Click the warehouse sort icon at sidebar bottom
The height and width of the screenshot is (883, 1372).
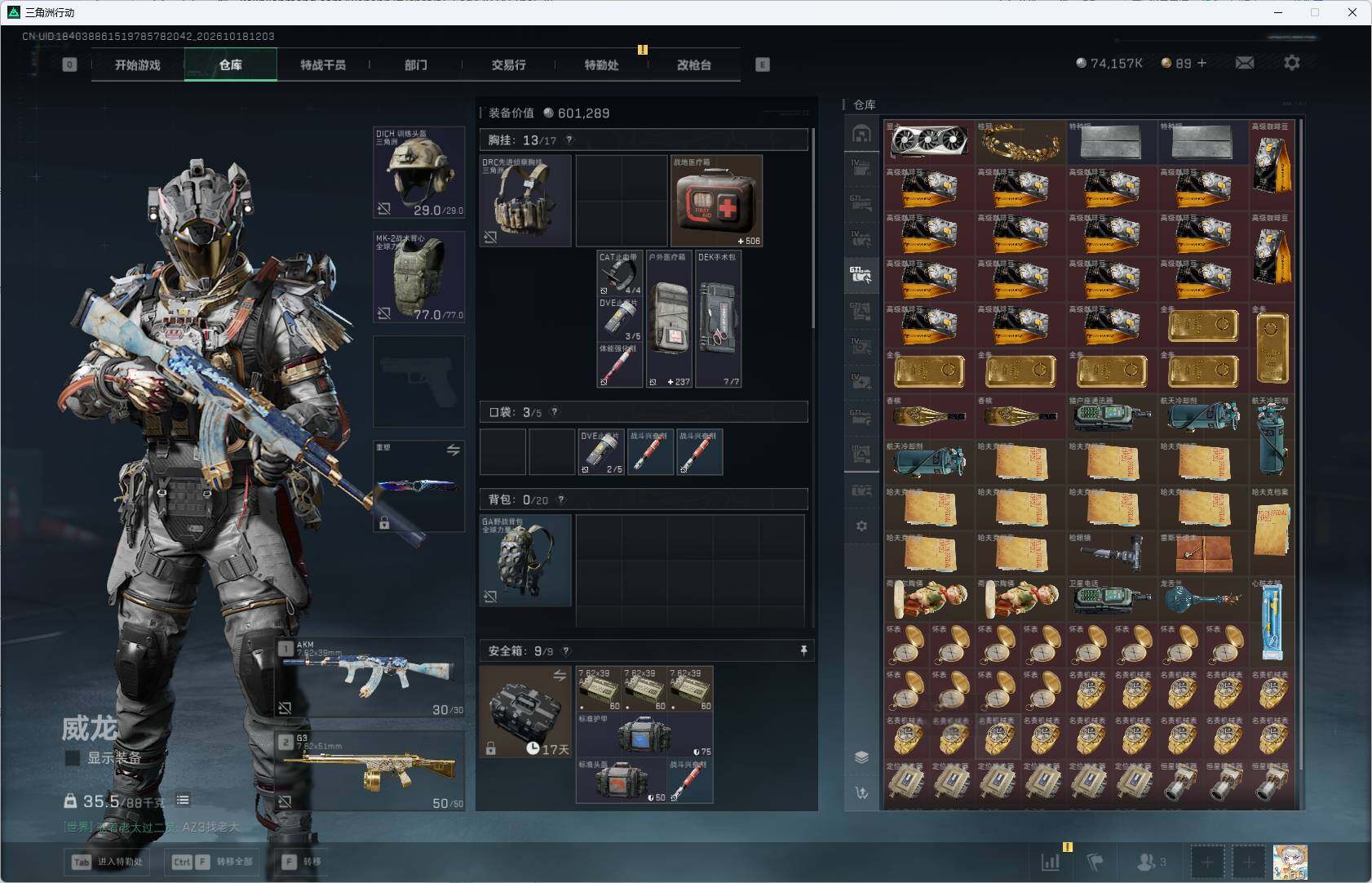point(861,792)
